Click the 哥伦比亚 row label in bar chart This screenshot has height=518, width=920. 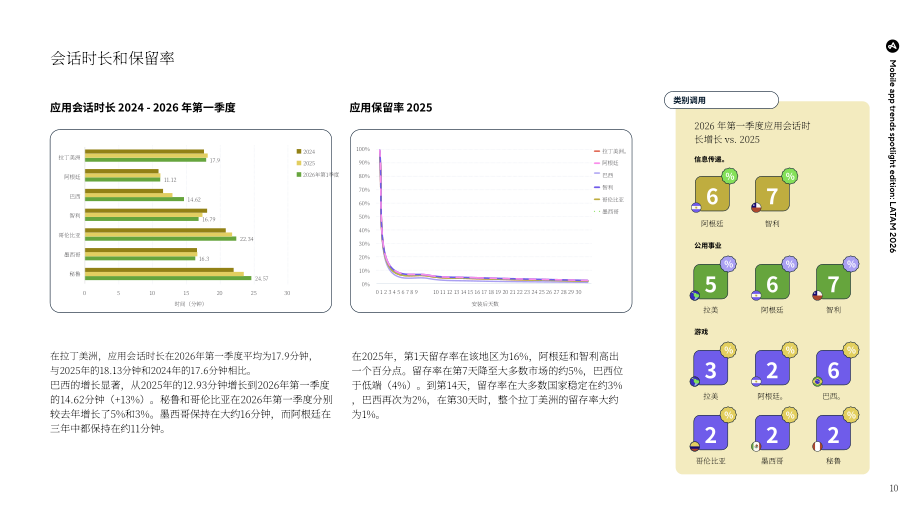click(x=69, y=235)
